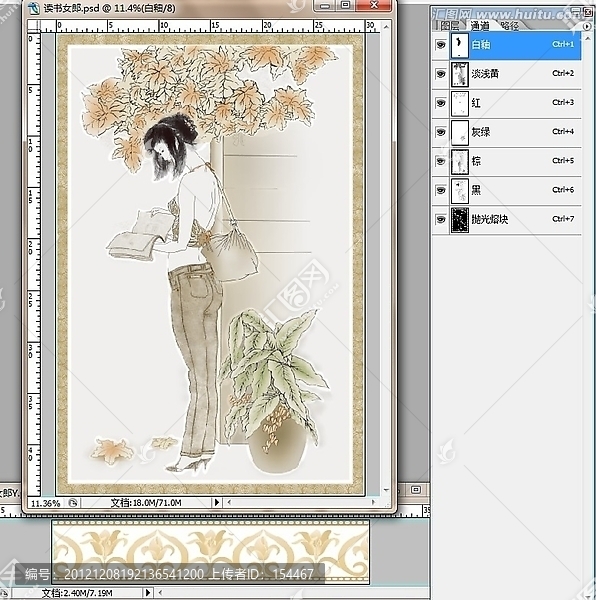The height and width of the screenshot is (600, 596).
Task: Switch to the 图层 tab
Action: point(450,26)
